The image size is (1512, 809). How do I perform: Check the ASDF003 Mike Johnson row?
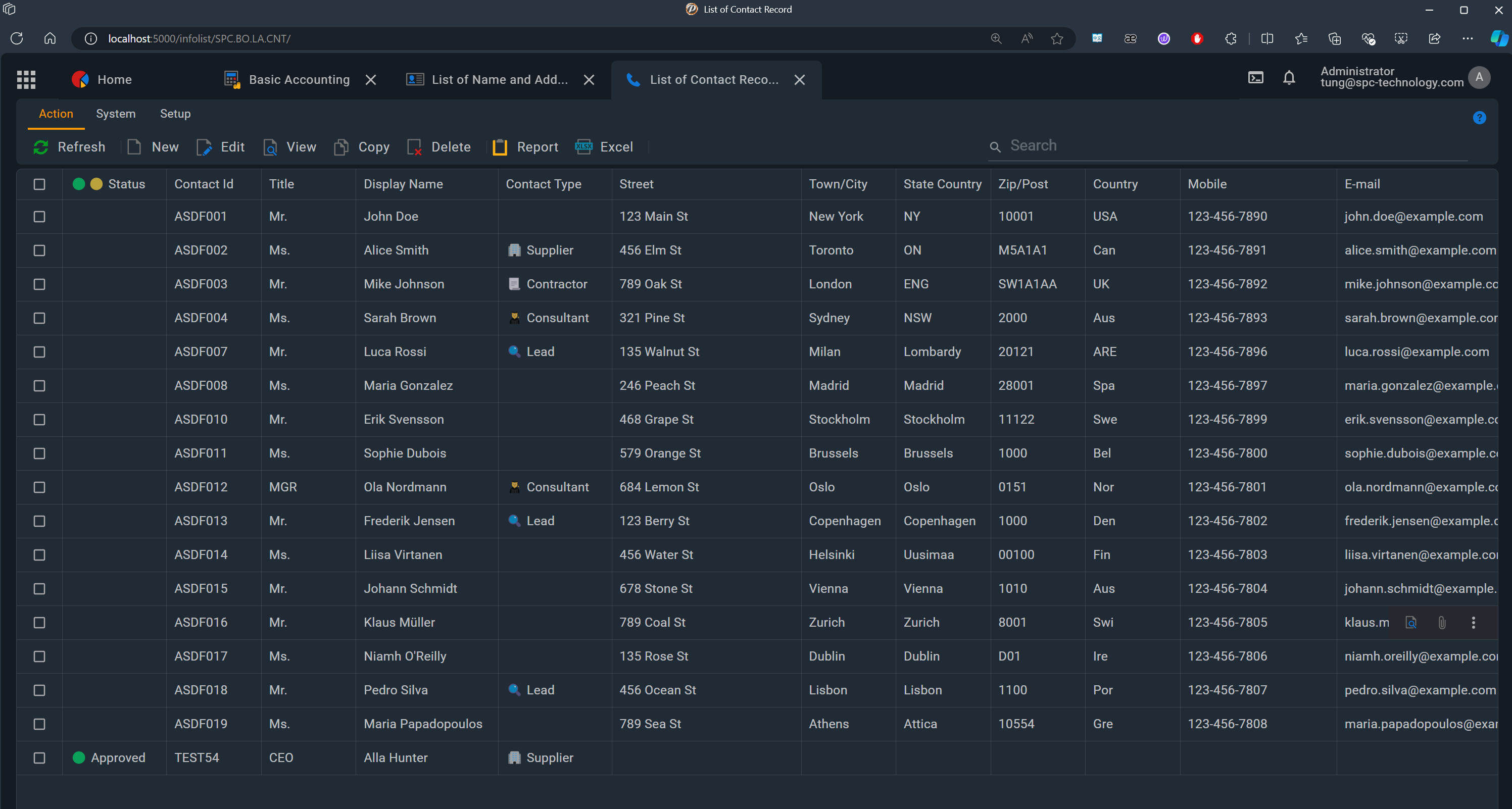[39, 284]
